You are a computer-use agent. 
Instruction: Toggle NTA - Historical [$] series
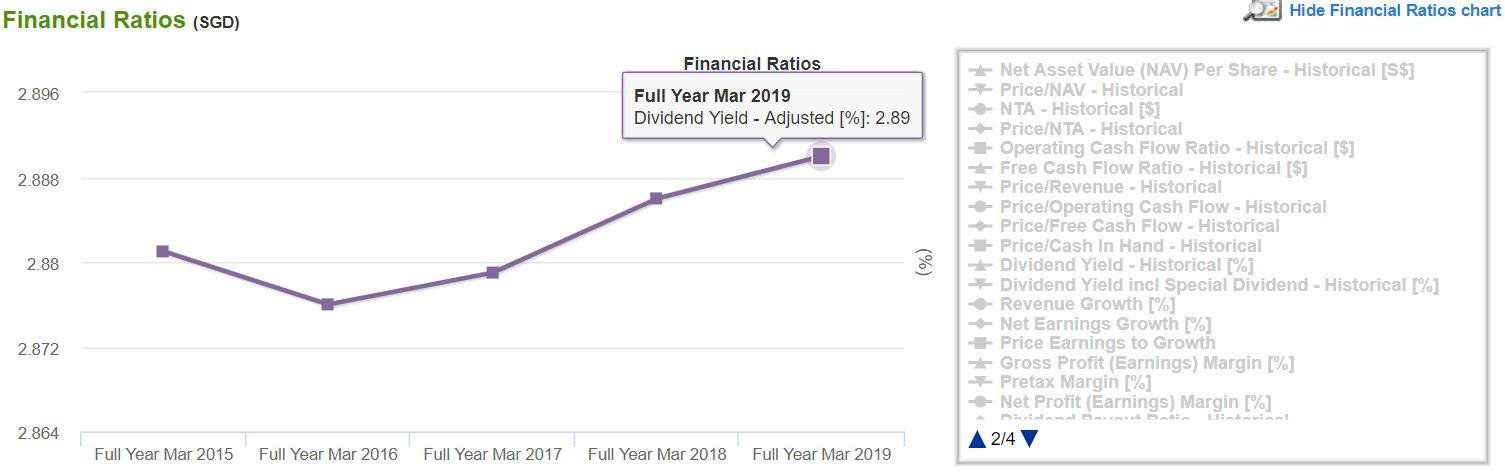(1079, 109)
